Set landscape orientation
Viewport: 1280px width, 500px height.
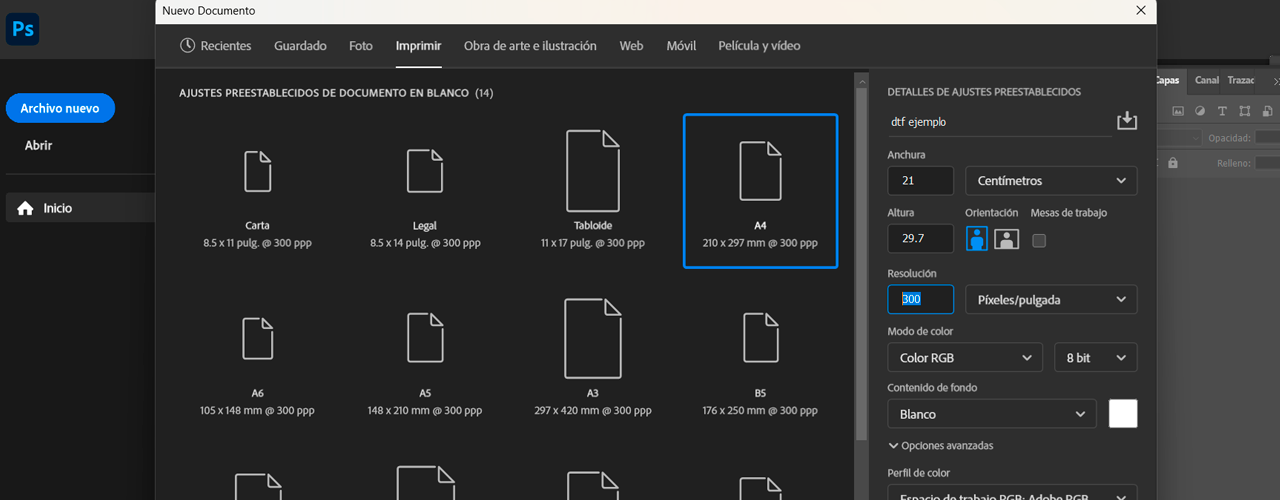(1007, 239)
